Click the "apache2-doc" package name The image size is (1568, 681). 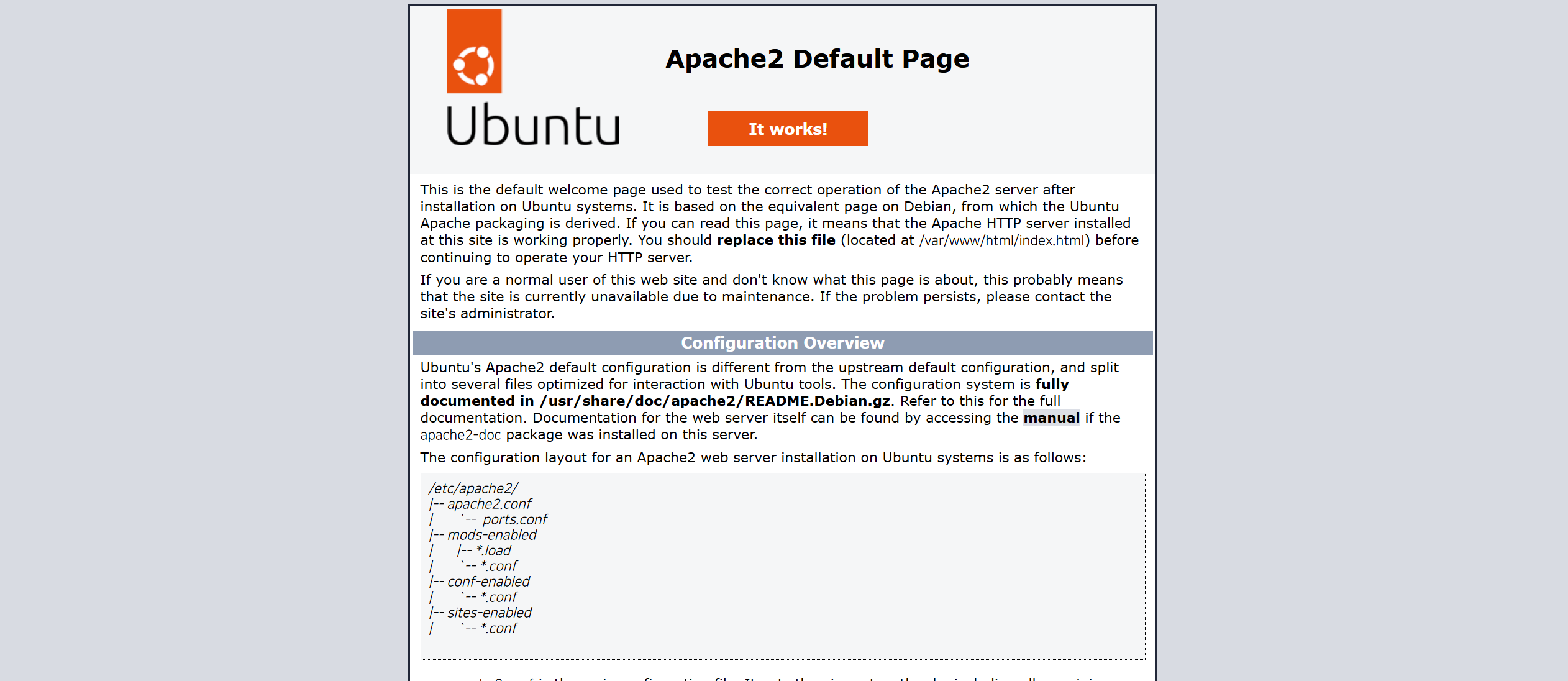tap(460, 435)
